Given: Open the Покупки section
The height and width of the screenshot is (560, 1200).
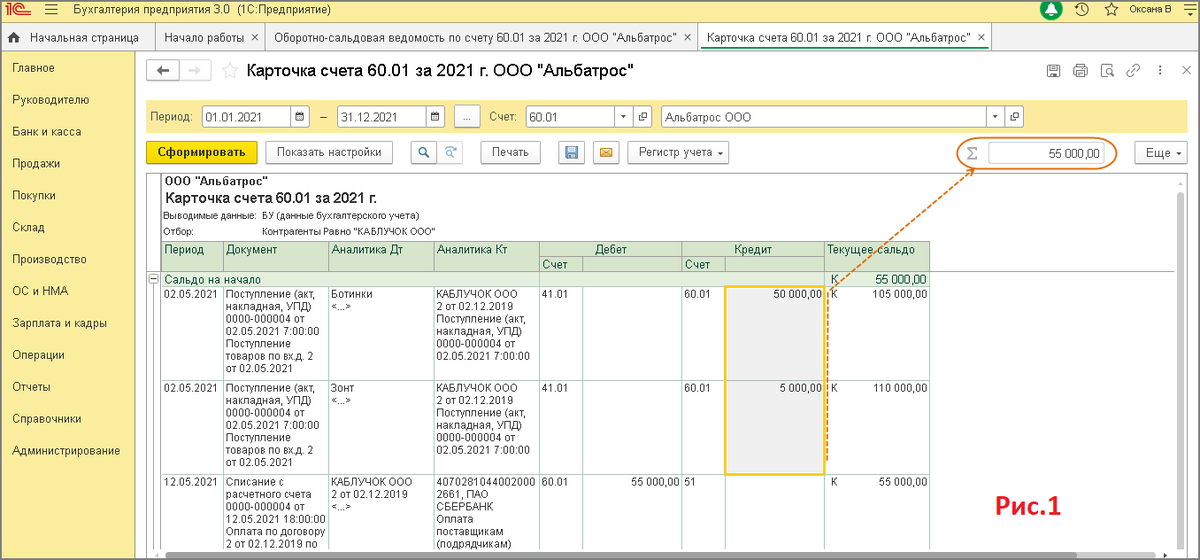Looking at the screenshot, I should pos(34,196).
